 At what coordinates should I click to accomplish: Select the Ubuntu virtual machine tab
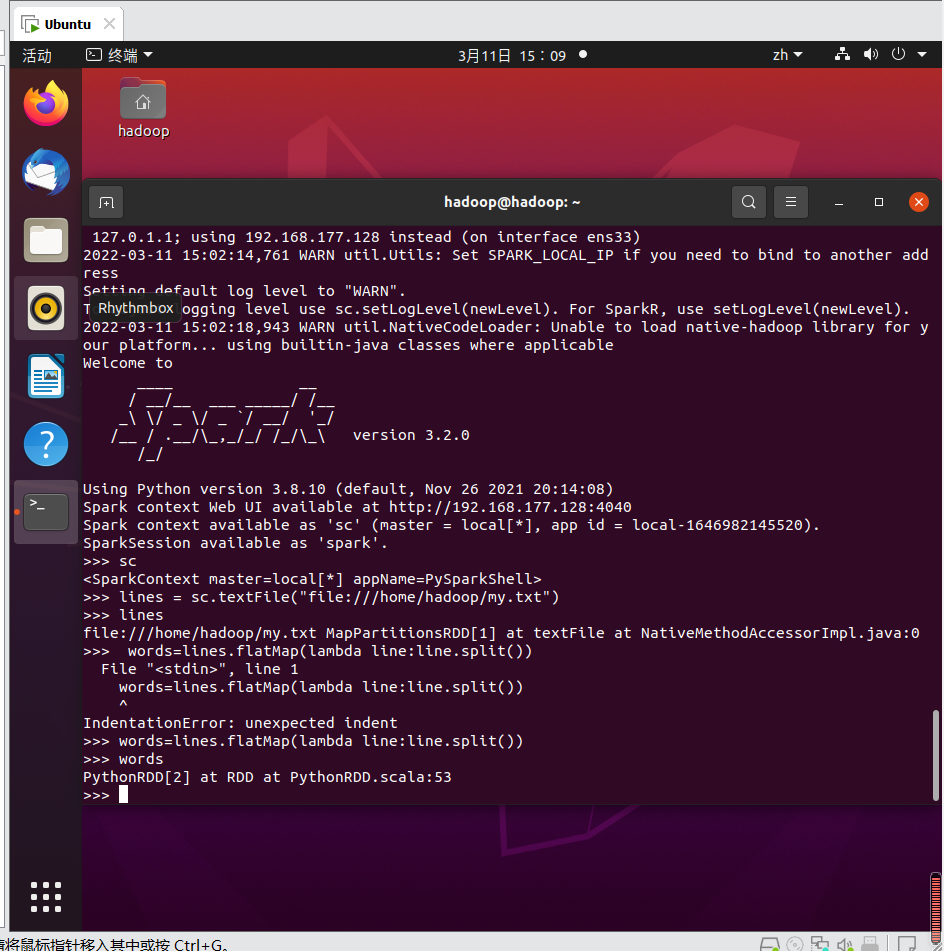(67, 24)
